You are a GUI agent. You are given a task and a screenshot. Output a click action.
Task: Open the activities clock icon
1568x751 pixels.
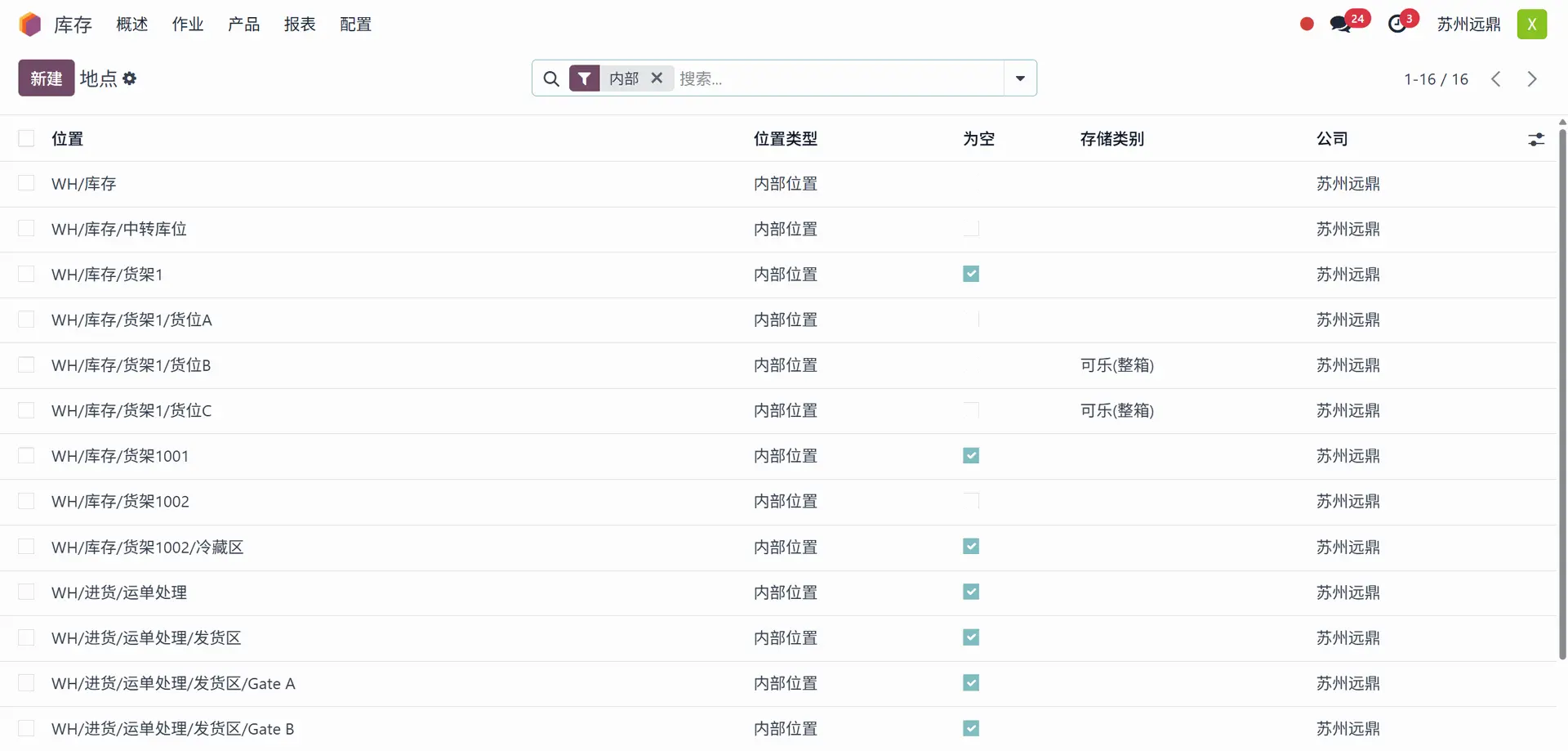[1397, 25]
